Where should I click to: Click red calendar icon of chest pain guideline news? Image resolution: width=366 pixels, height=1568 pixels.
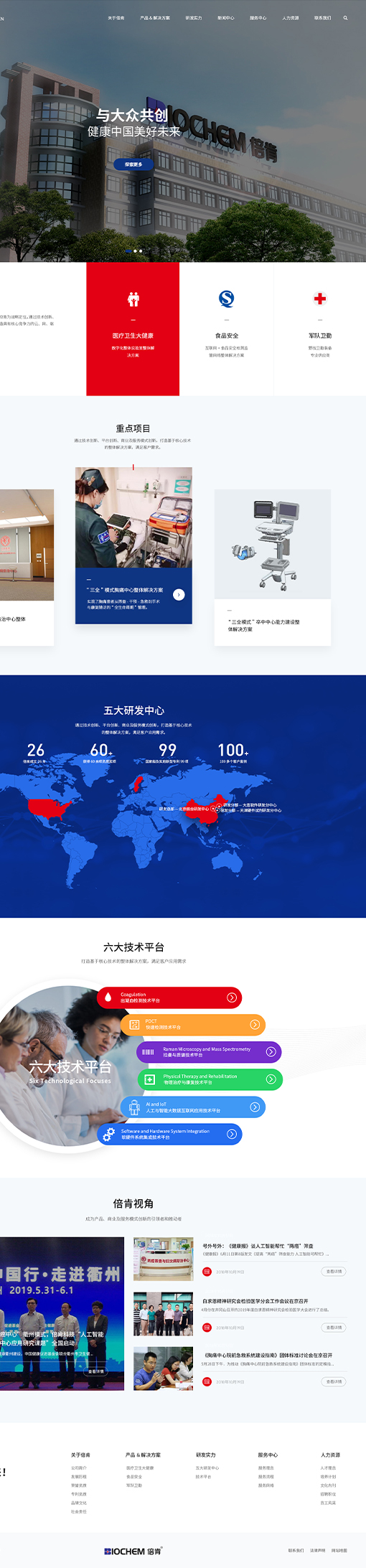[207, 1381]
